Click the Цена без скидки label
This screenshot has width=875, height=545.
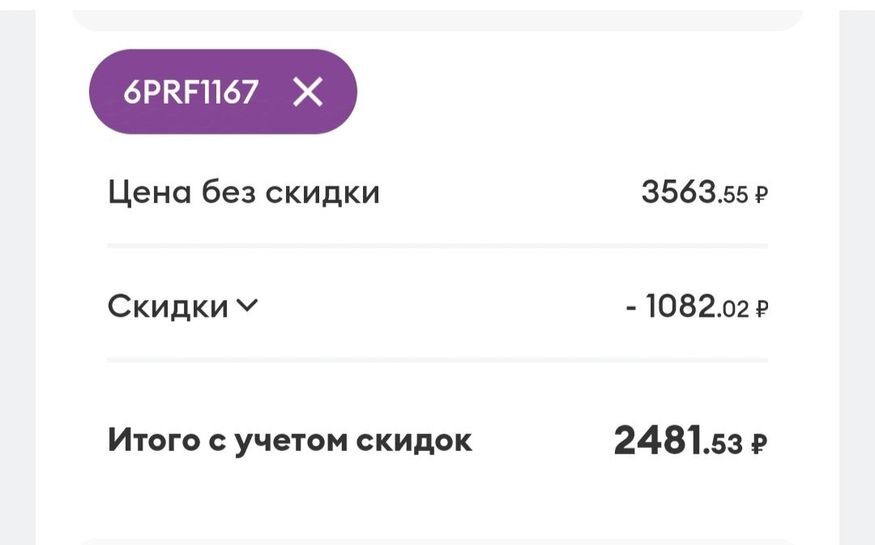click(243, 192)
